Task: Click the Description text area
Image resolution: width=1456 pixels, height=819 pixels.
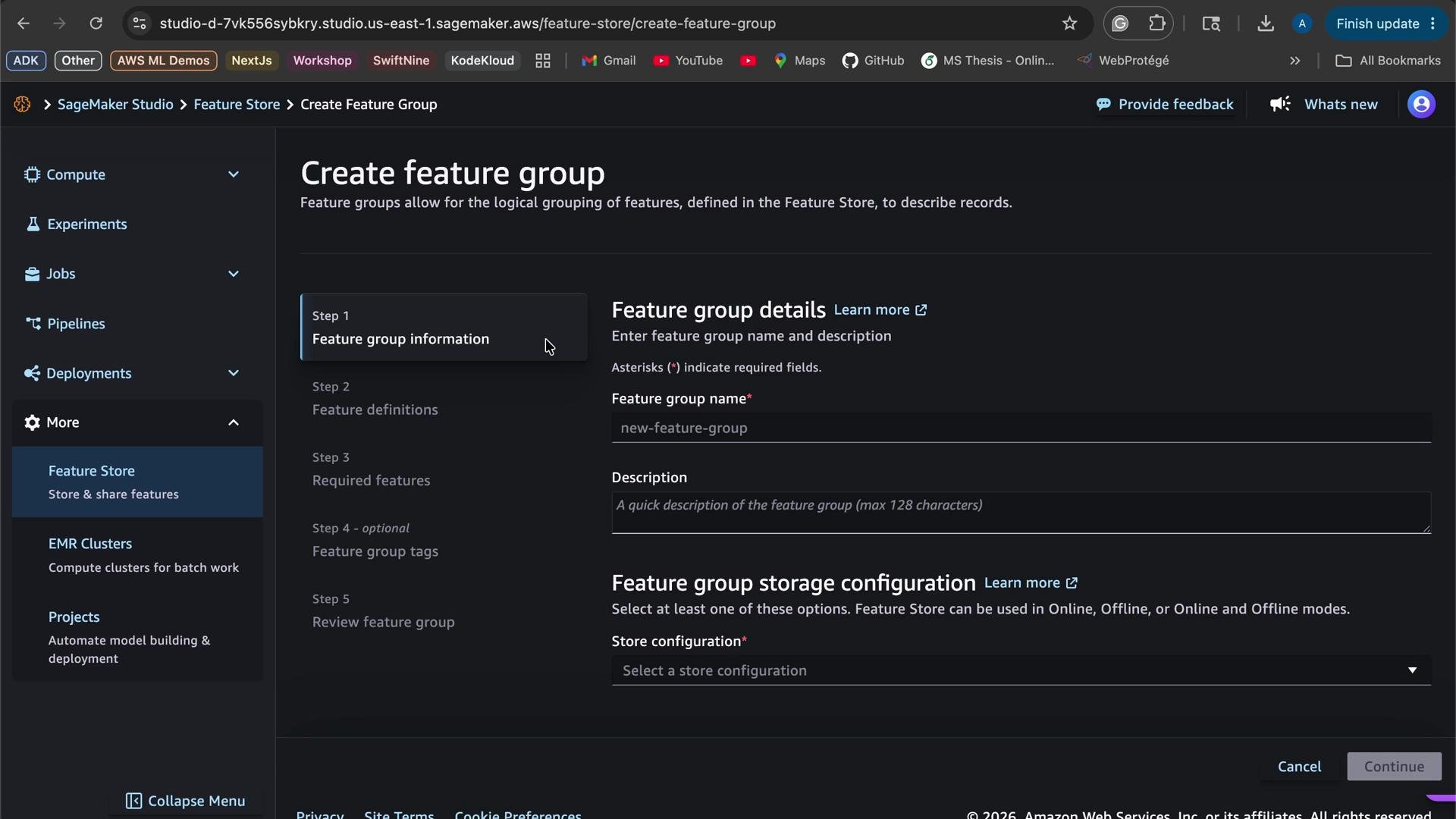Action: point(1021,513)
